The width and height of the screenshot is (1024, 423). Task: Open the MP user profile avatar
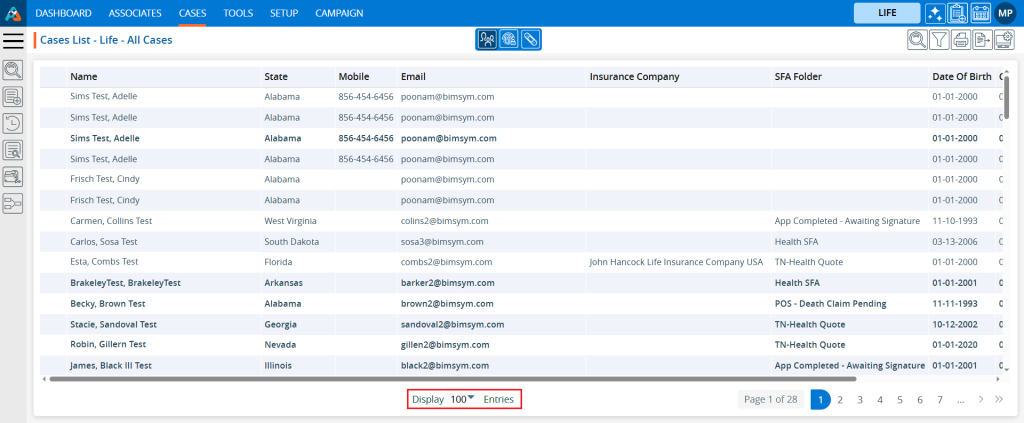[1005, 13]
